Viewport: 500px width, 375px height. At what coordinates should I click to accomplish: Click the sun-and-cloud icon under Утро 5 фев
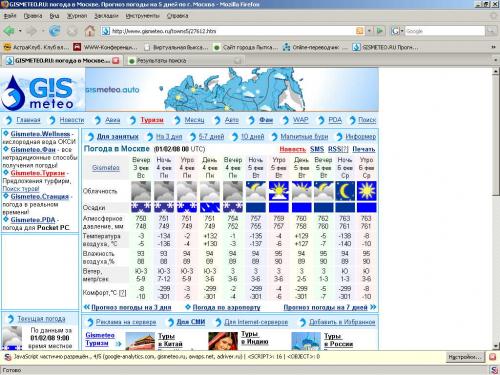tap(279, 191)
